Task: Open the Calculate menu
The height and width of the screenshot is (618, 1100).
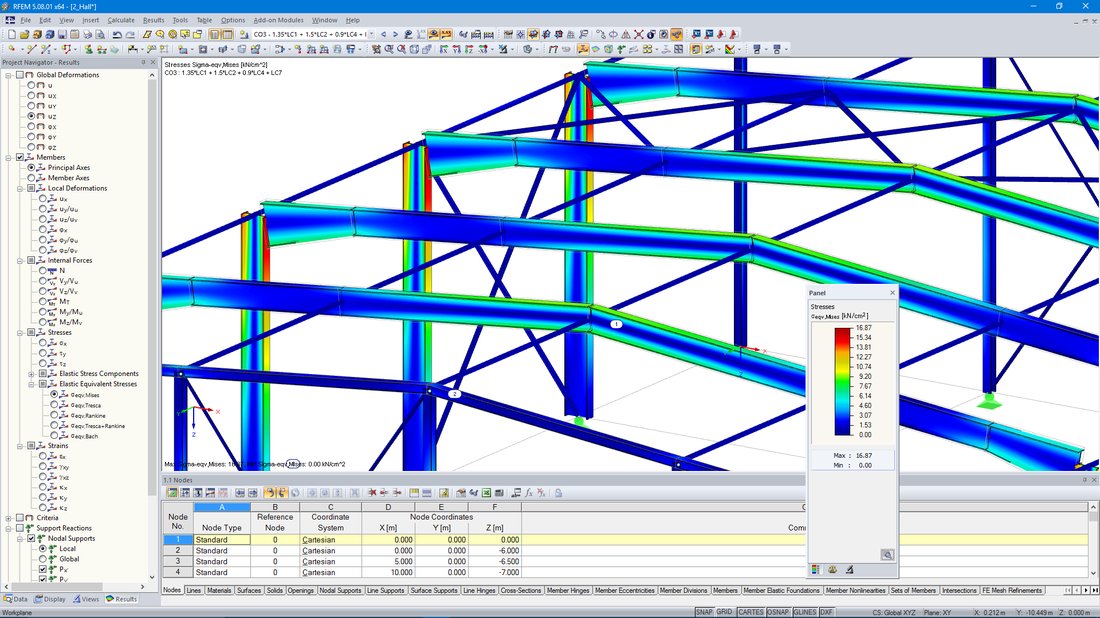Action: click(x=121, y=20)
